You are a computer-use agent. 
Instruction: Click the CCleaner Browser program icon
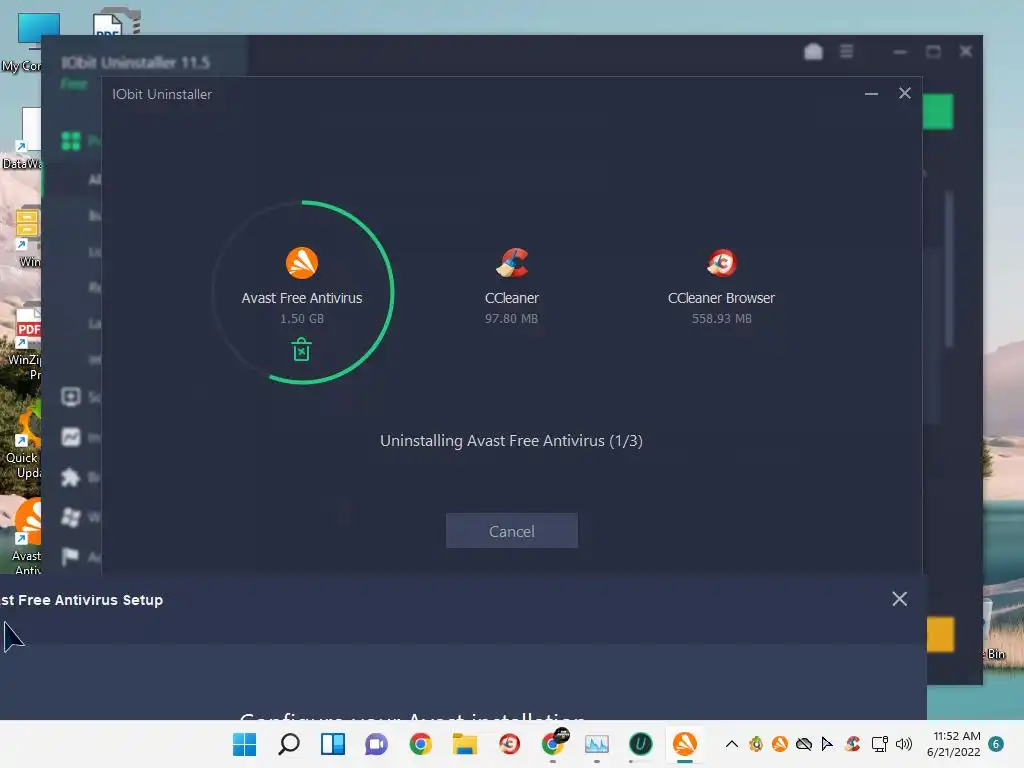(x=722, y=263)
